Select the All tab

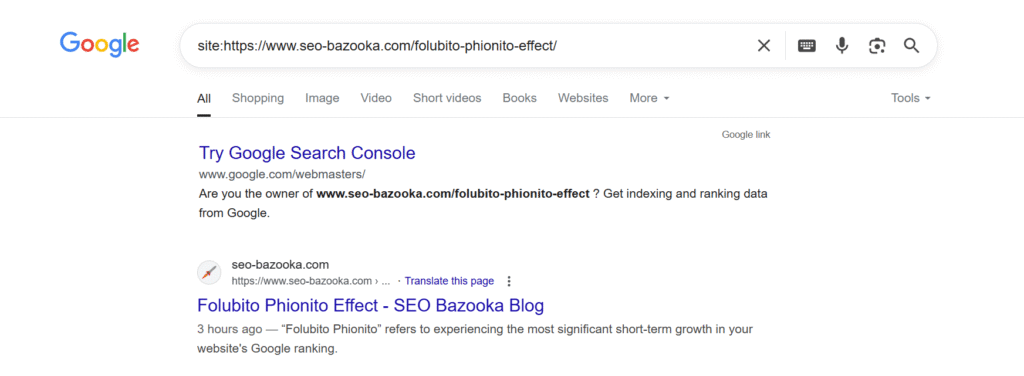[x=204, y=98]
